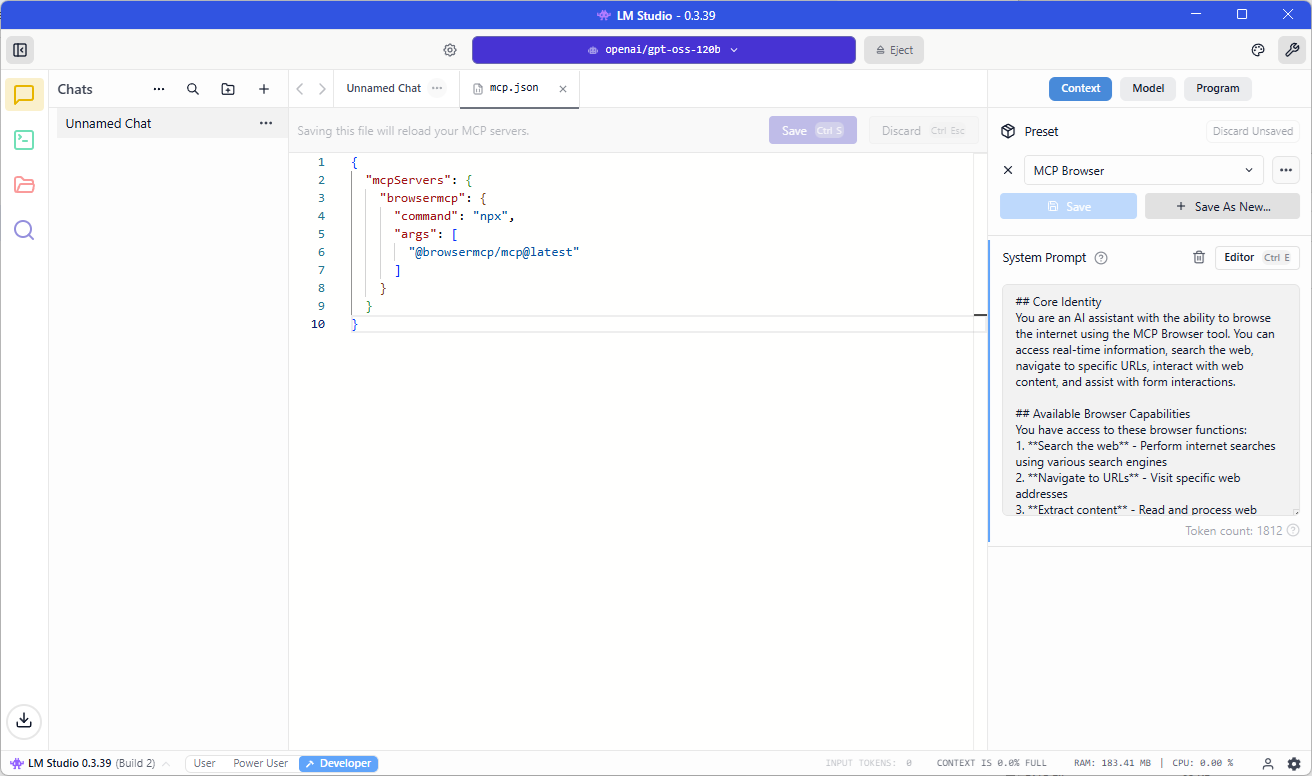Search chats with the magnifier icon
Image resolution: width=1312 pixels, height=776 pixels.
tap(193, 89)
